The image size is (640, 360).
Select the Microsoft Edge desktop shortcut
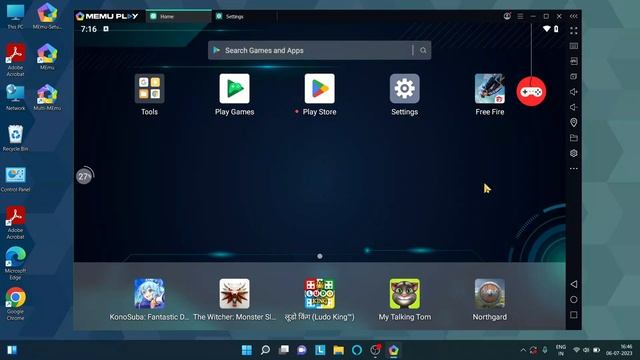pos(16,263)
